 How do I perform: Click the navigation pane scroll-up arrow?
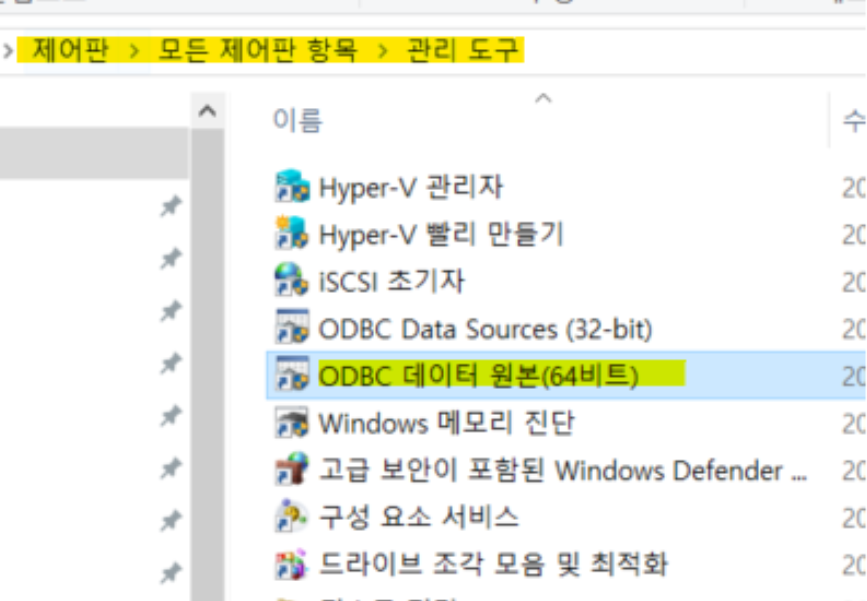207,111
